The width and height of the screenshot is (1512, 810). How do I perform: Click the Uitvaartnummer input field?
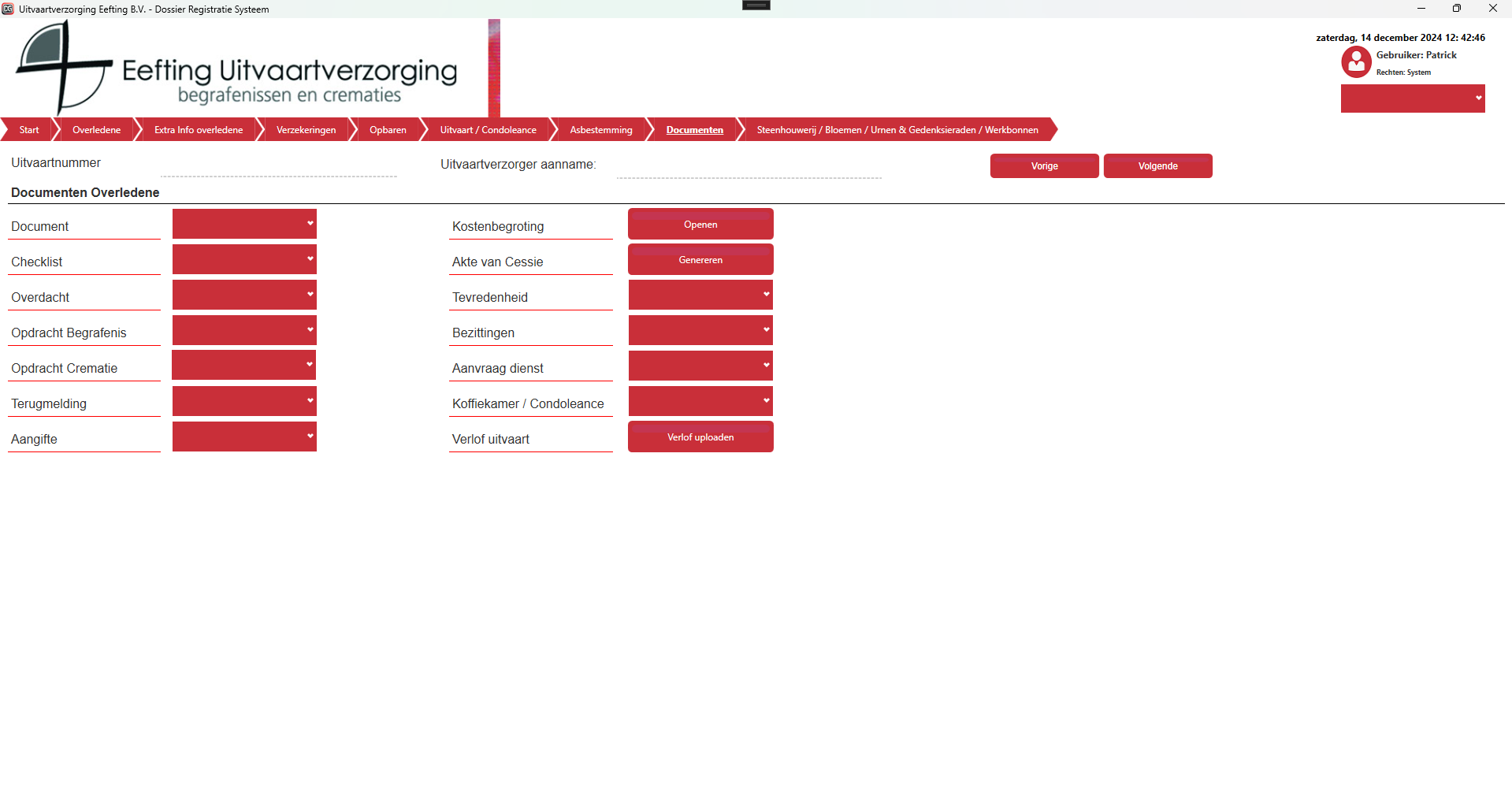[x=278, y=166]
